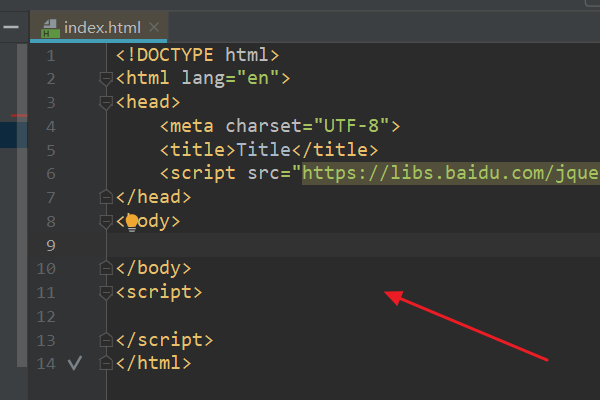Click line number 4 in the gutter

[x=51, y=126]
